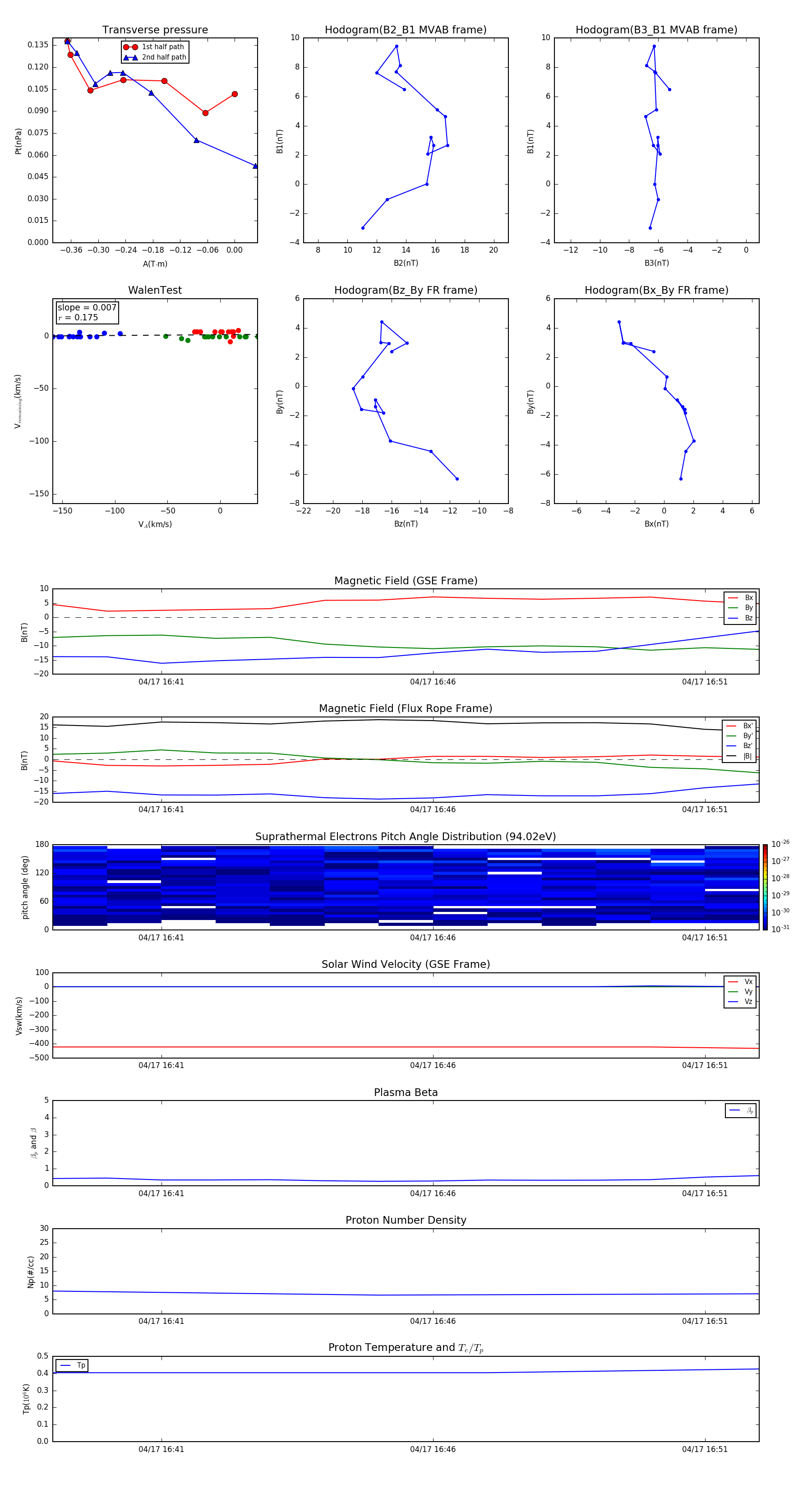Viewport: 812px width, 1489px height.
Task: Click Proton Temperature and Te/Tp title
Action: click(406, 1347)
